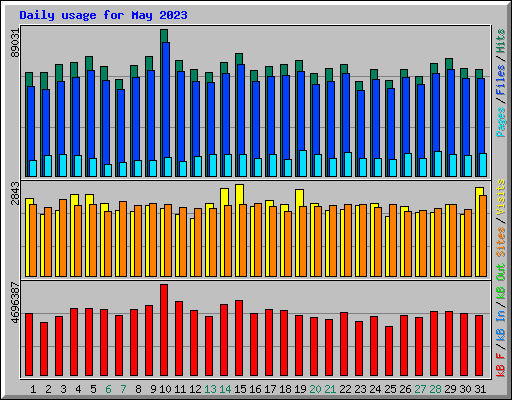Screen dimensions: 512x400
Task: Click day 21 weekend label
Action: point(330,389)
